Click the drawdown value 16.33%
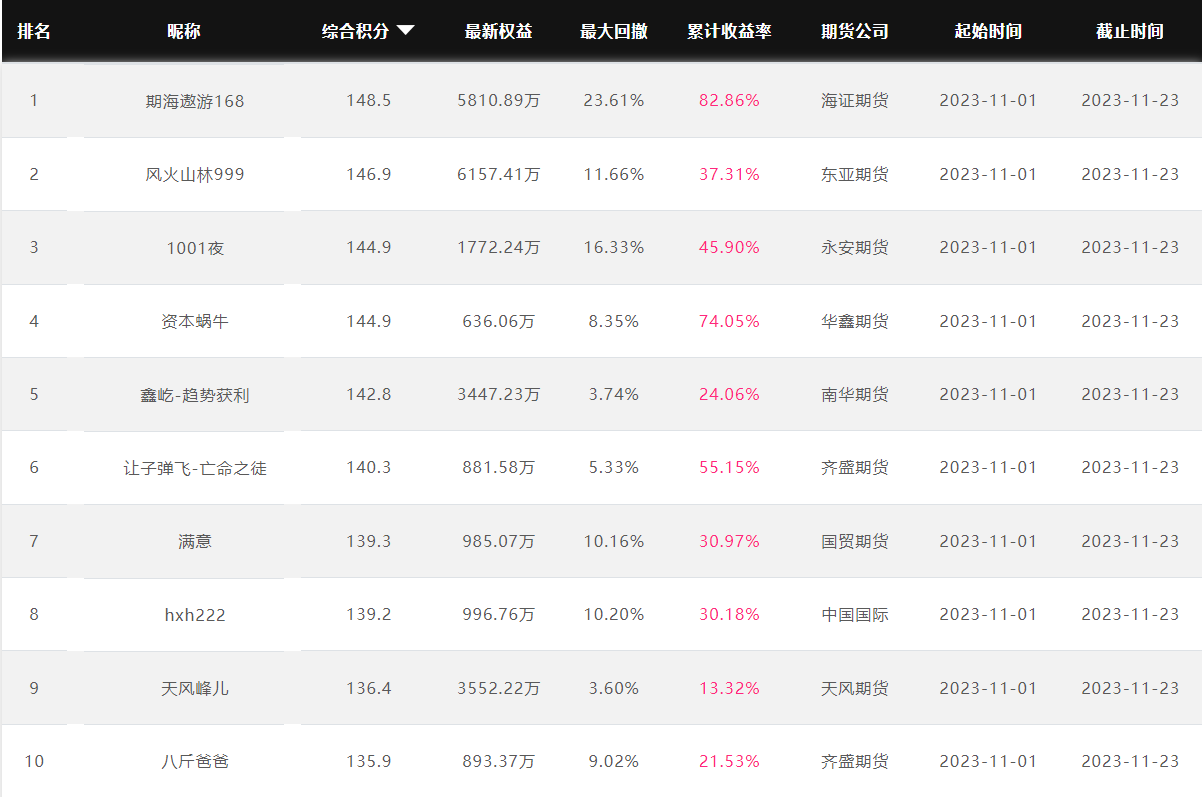This screenshot has height=797, width=1202. 614,247
